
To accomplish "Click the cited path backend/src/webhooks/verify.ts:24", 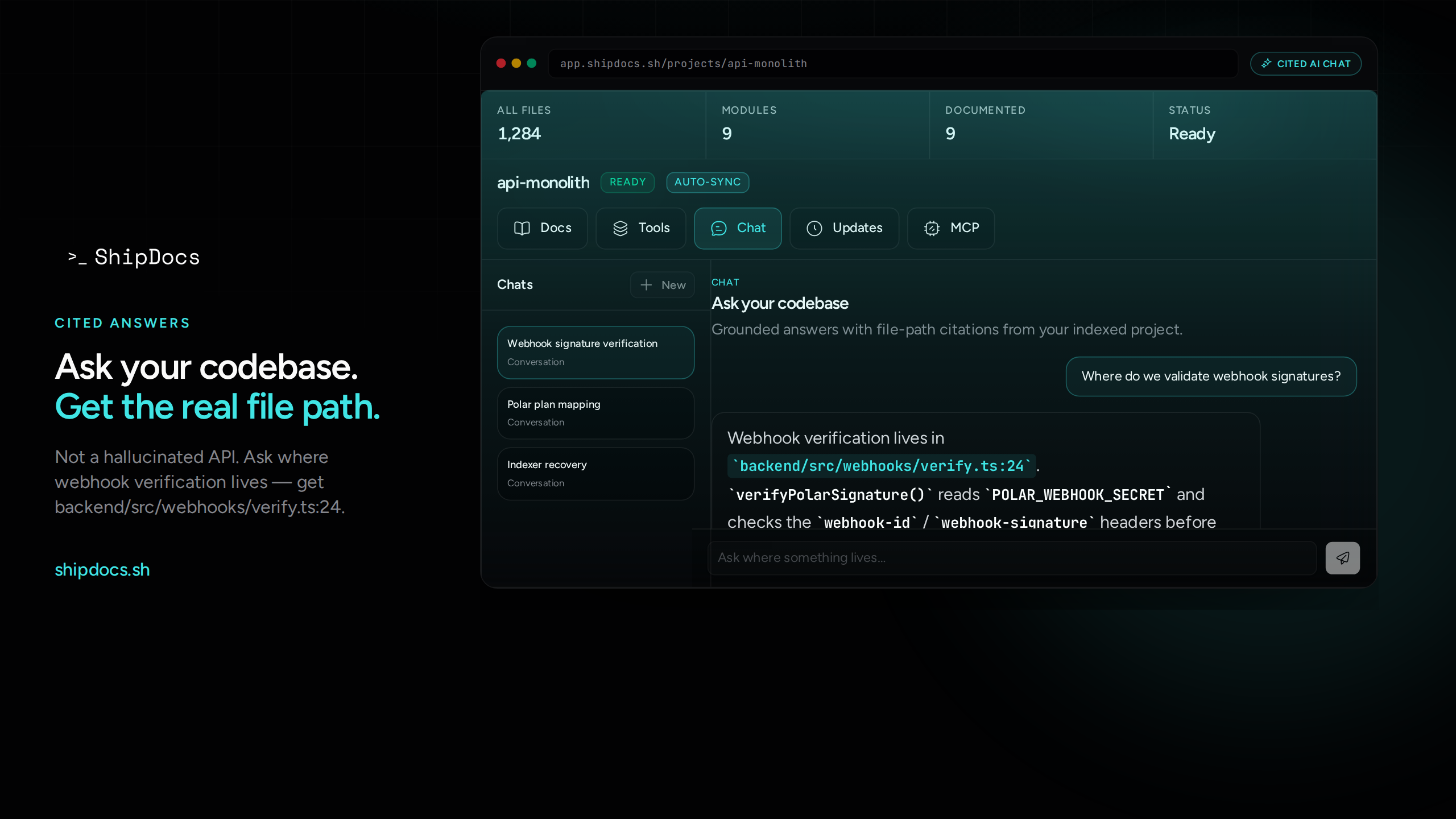I will pyautogui.click(x=882, y=466).
